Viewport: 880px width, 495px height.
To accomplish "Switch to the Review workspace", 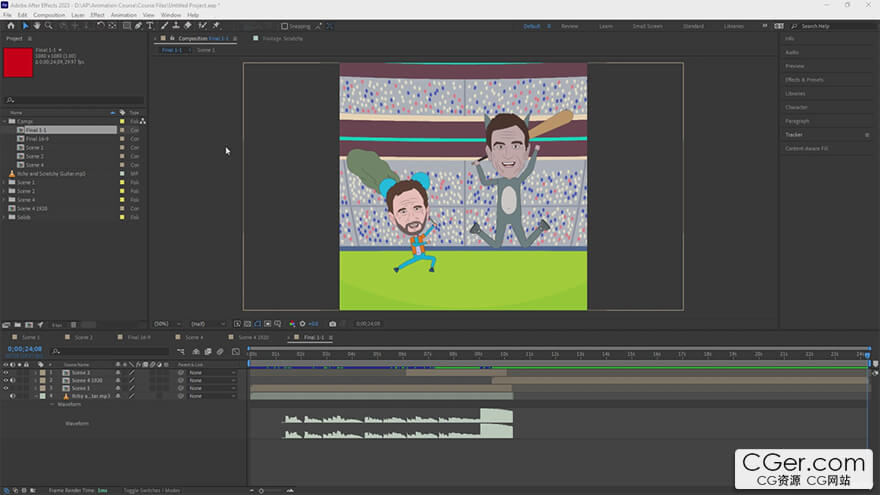I will click(569, 26).
